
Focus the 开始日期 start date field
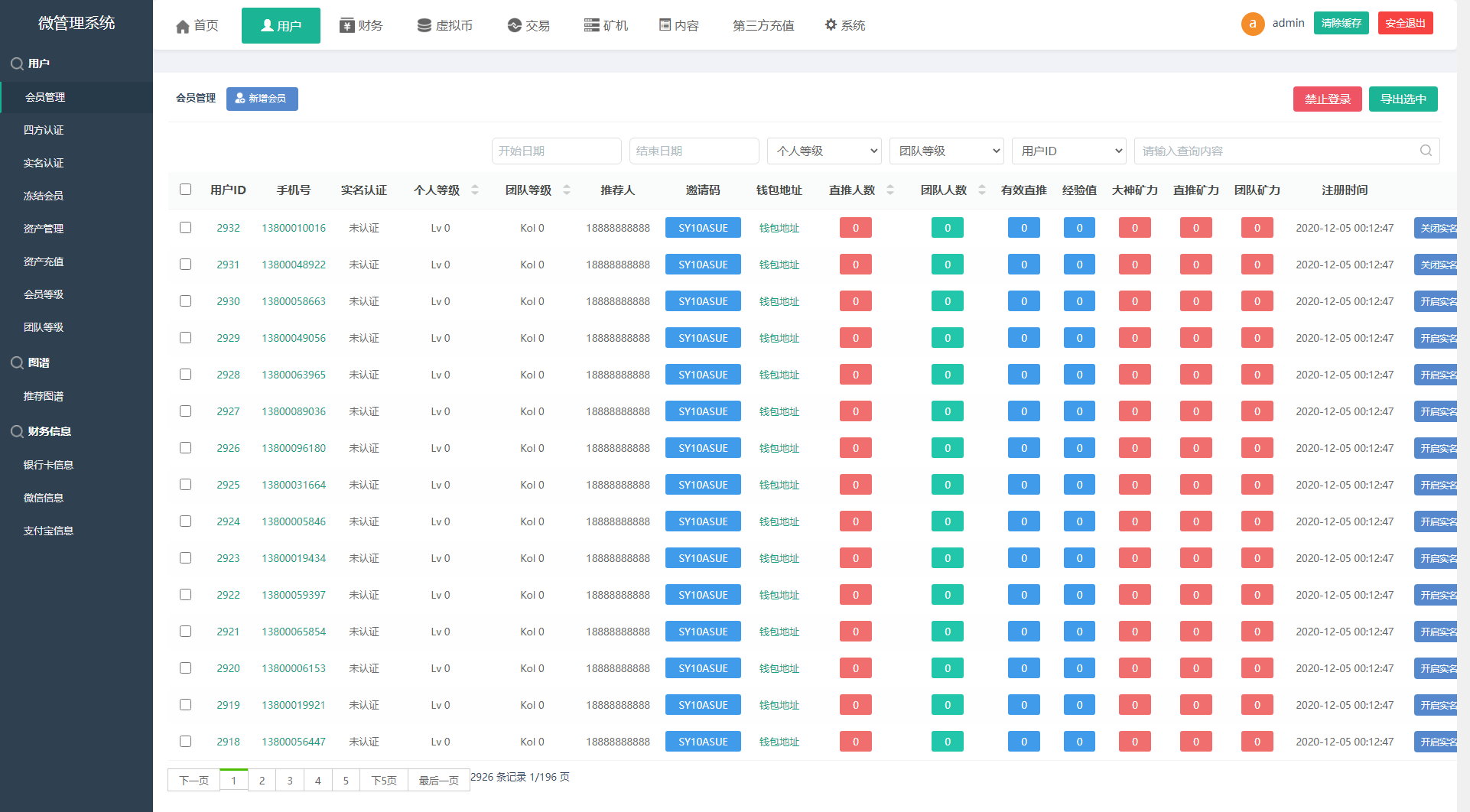(x=556, y=151)
